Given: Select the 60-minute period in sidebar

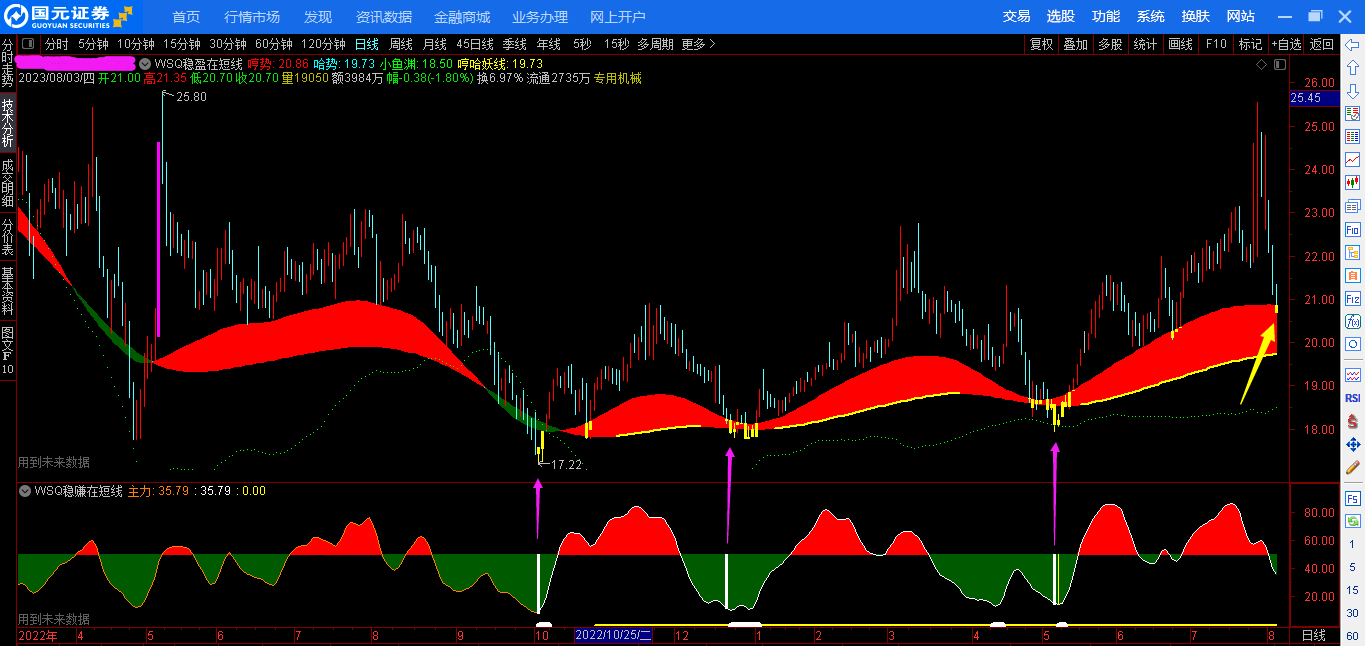Looking at the screenshot, I should (x=1352, y=636).
